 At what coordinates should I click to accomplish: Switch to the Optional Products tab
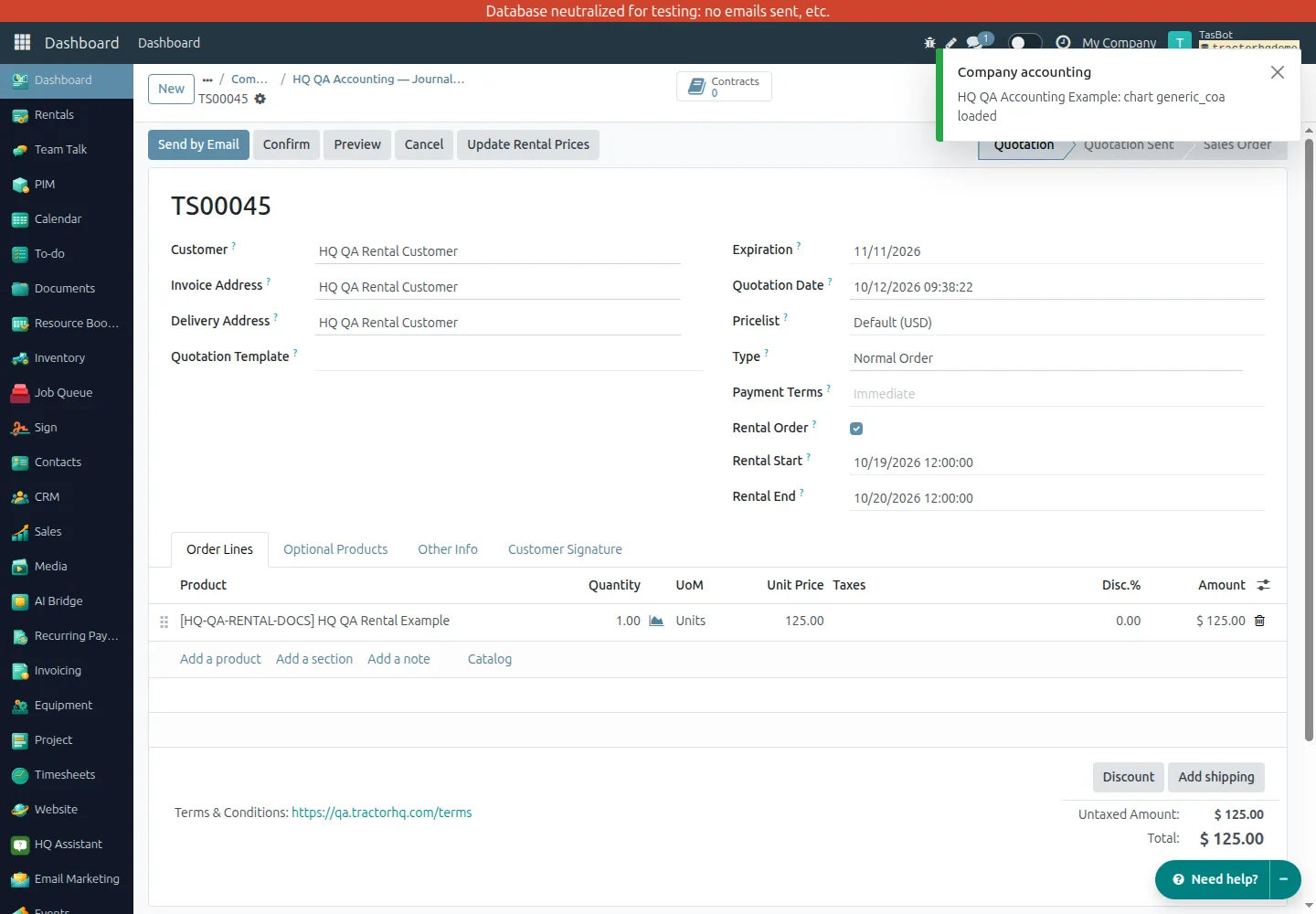(x=335, y=549)
